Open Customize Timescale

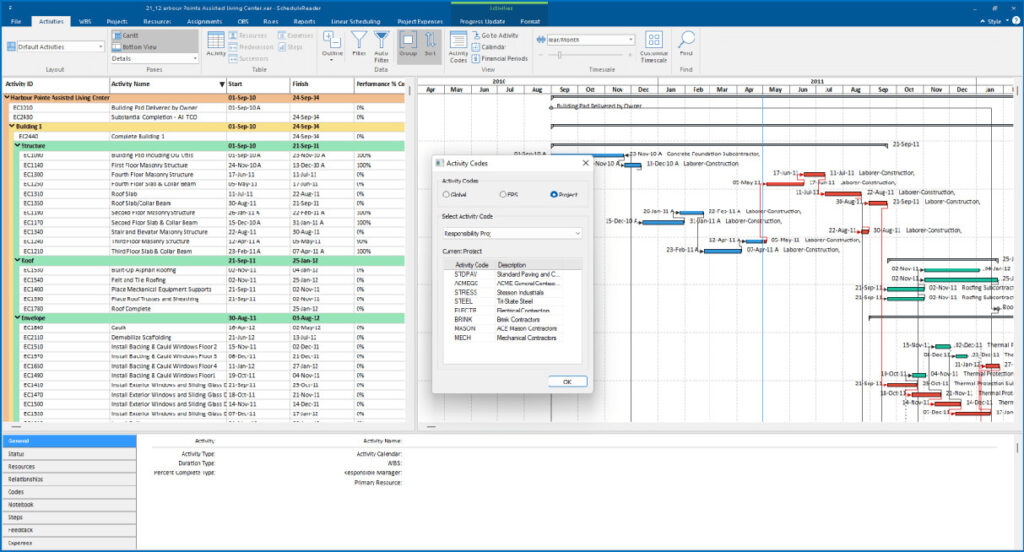(654, 47)
